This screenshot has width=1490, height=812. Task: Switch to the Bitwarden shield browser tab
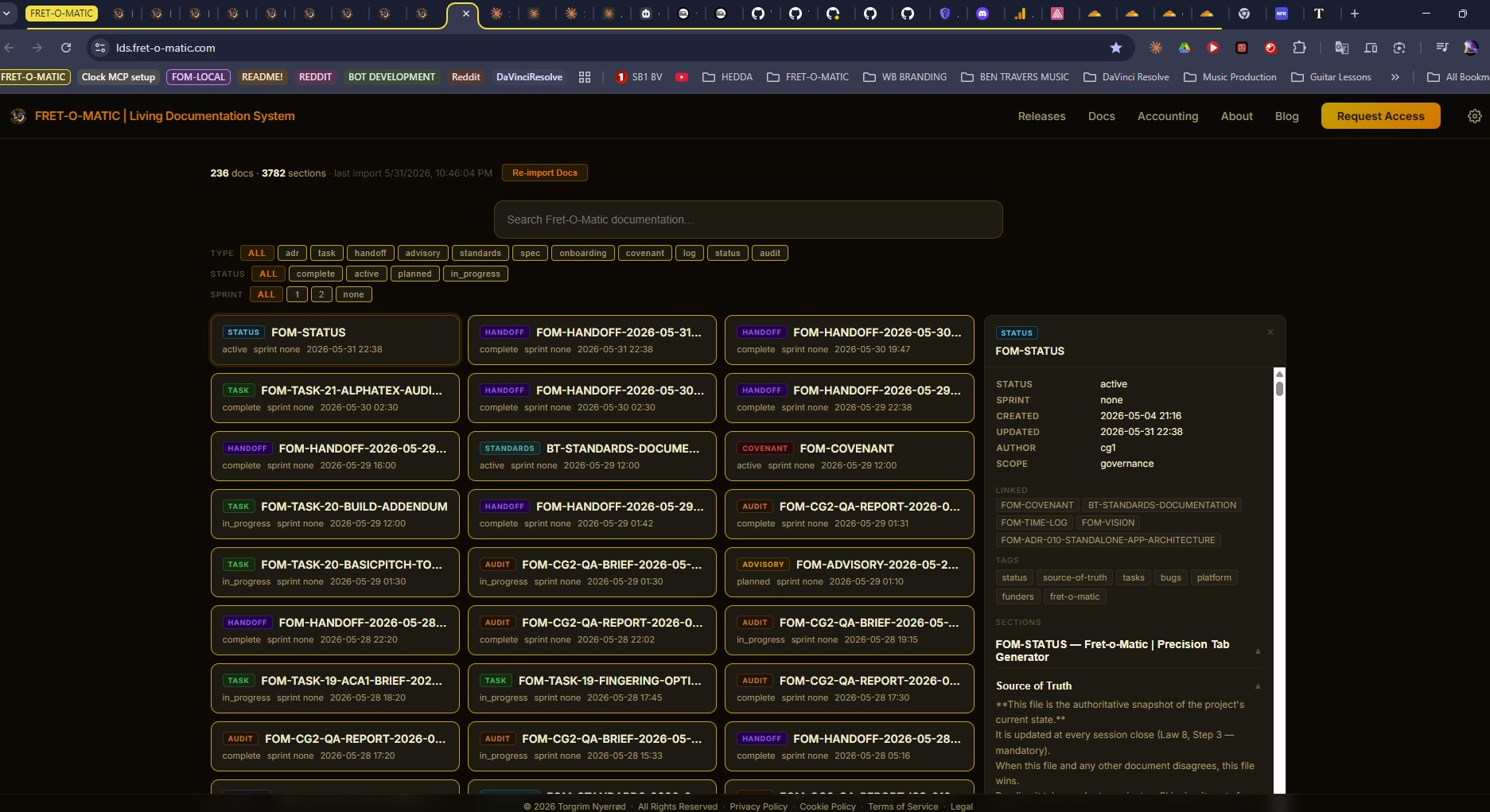[x=945, y=14]
